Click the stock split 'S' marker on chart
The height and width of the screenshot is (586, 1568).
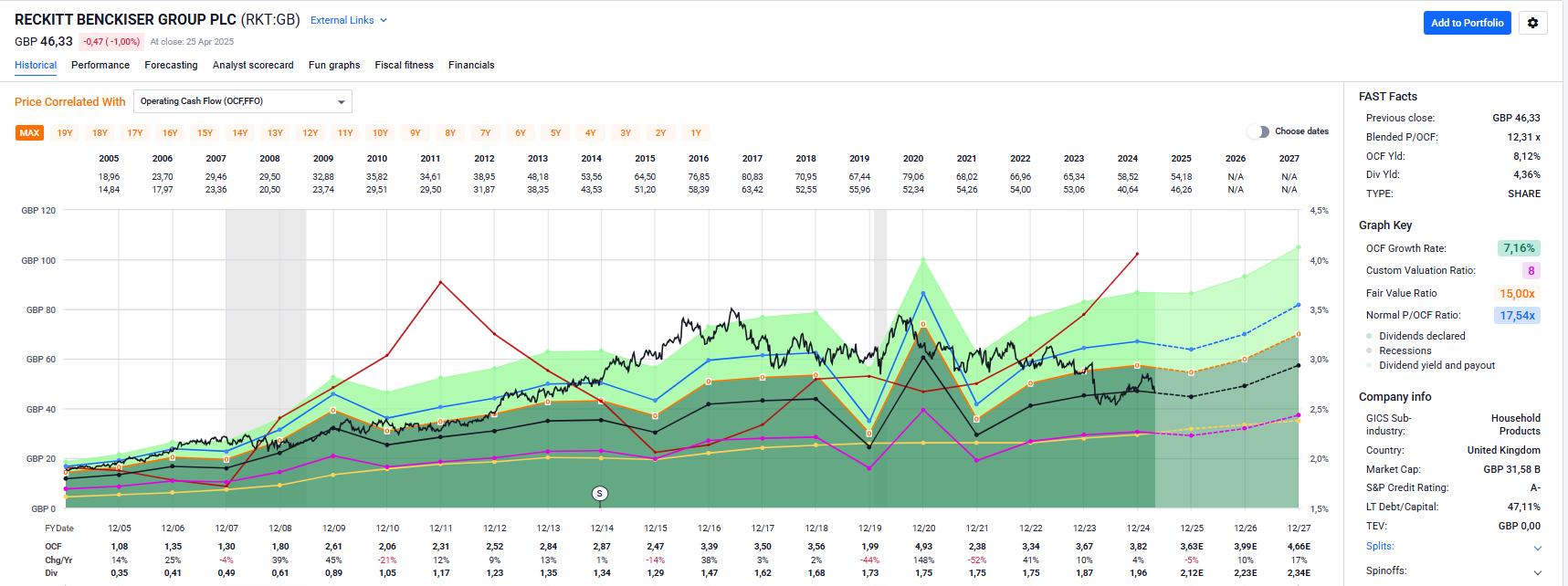point(600,494)
